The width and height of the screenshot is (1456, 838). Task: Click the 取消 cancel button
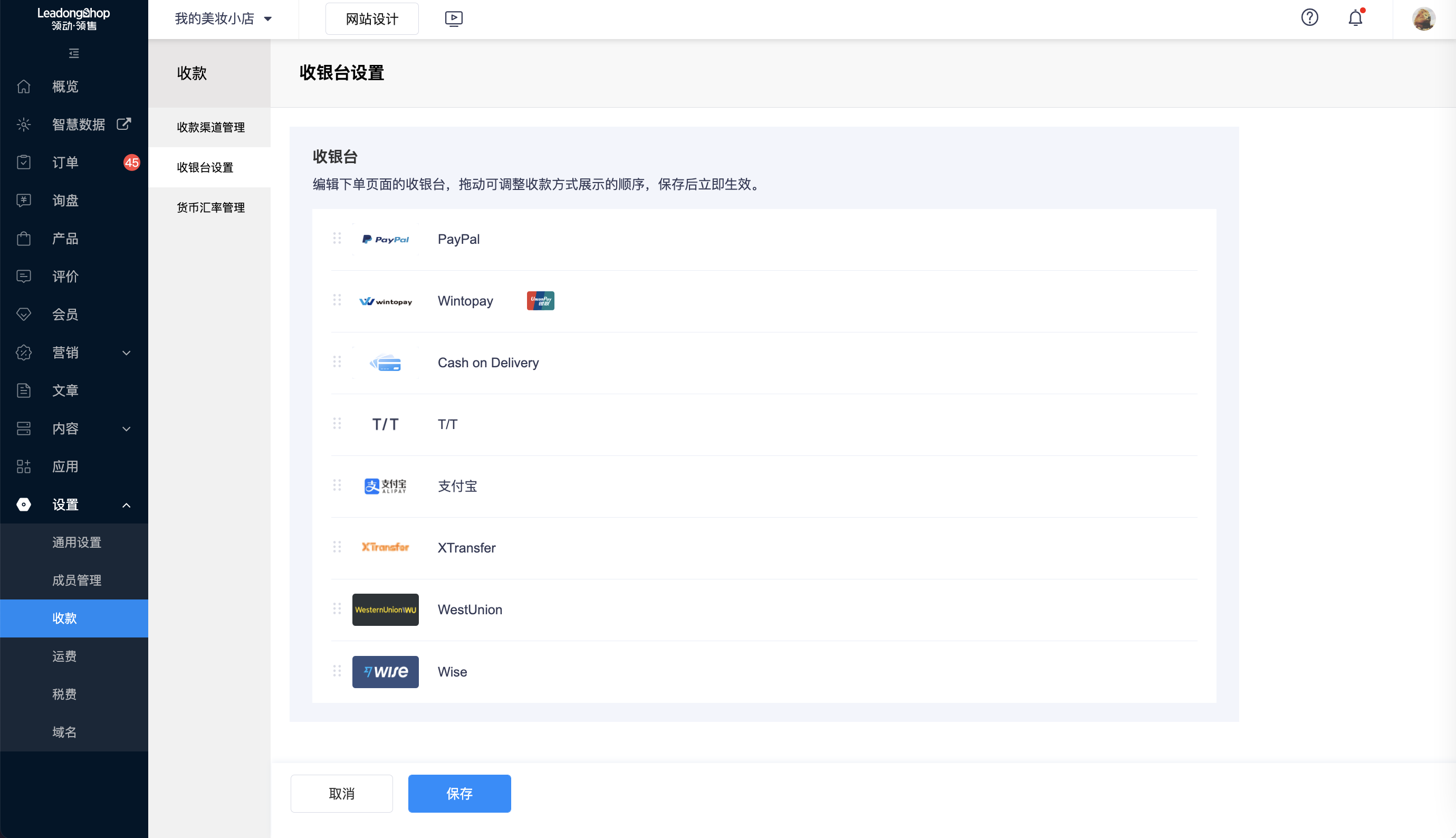click(341, 793)
